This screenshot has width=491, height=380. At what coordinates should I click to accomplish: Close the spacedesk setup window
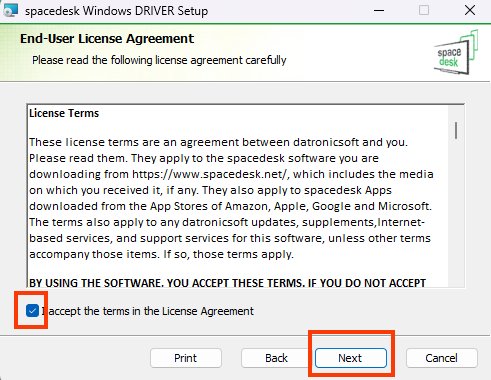(x=470, y=10)
